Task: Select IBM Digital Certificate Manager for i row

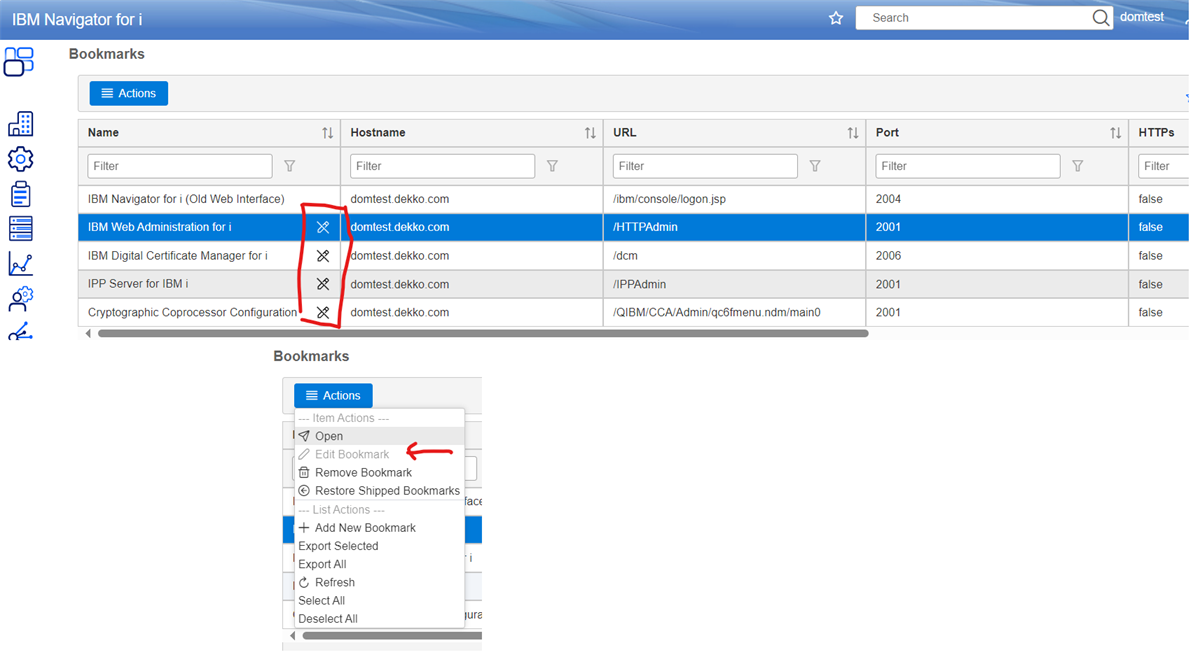Action: (x=633, y=256)
